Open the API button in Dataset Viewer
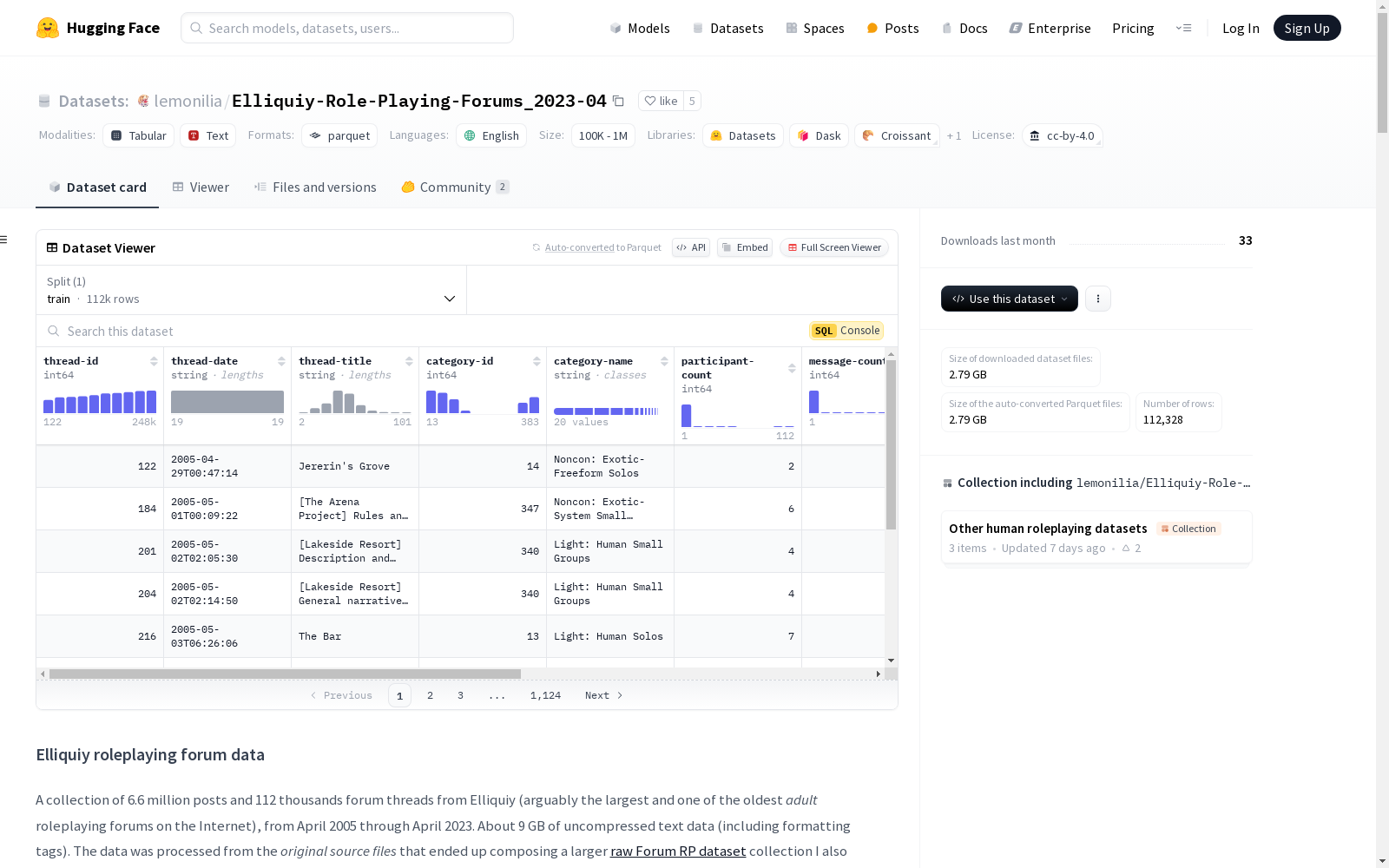1389x868 pixels. 691,247
